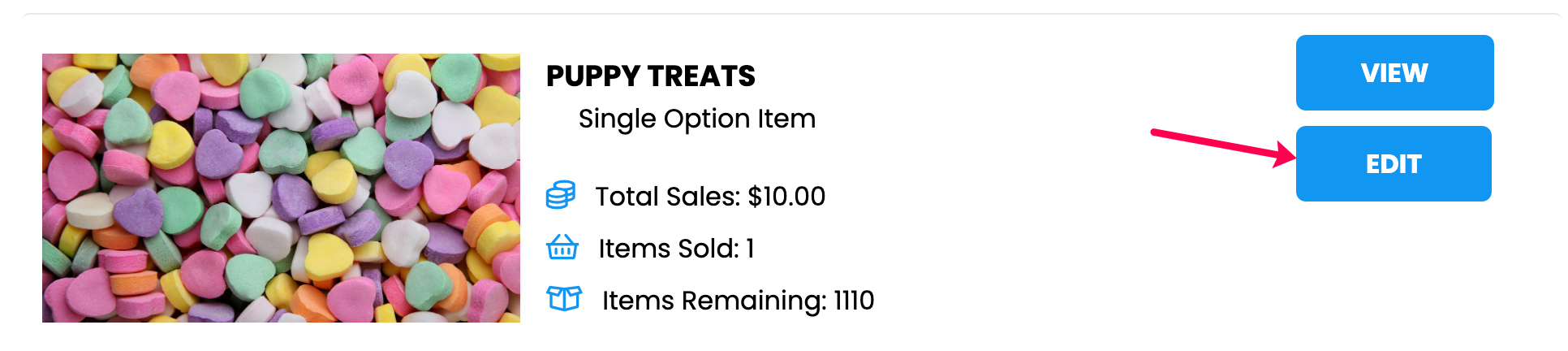Click the word Remaining in stock line
This screenshot has width=1568, height=351.
click(754, 301)
